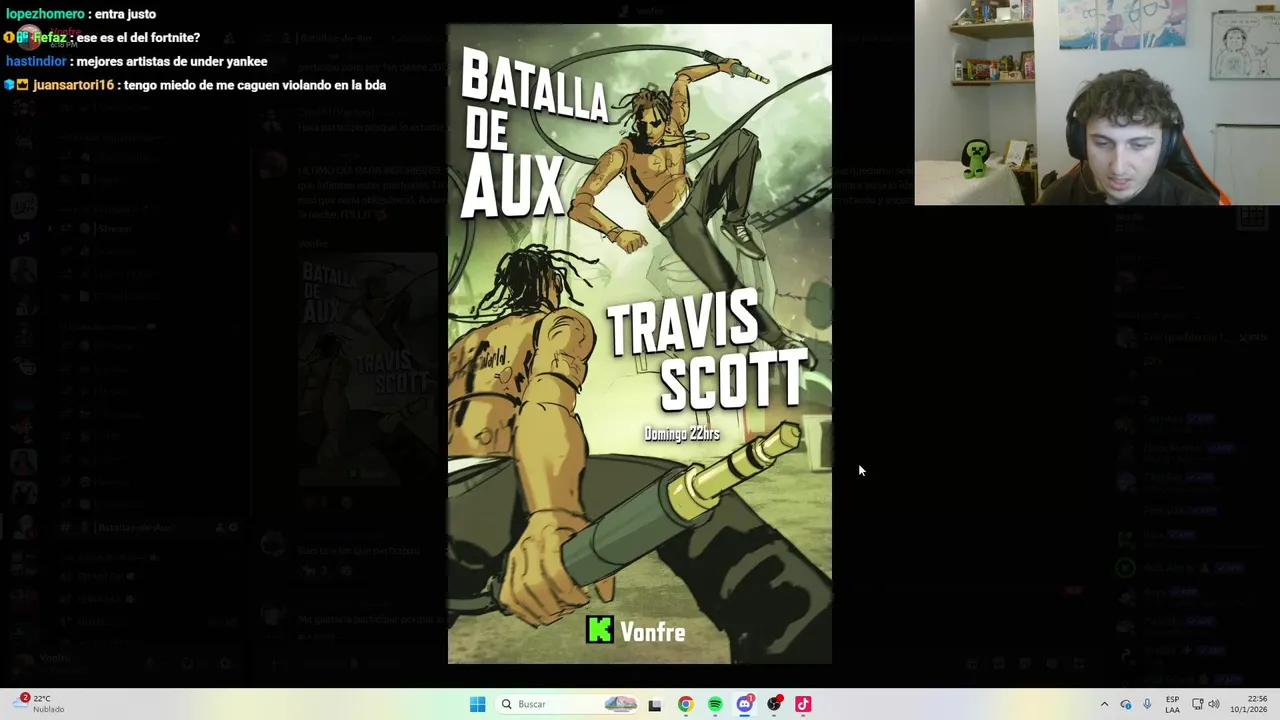This screenshot has width=1280, height=720.
Task: Open the Windows Start menu
Action: [478, 704]
